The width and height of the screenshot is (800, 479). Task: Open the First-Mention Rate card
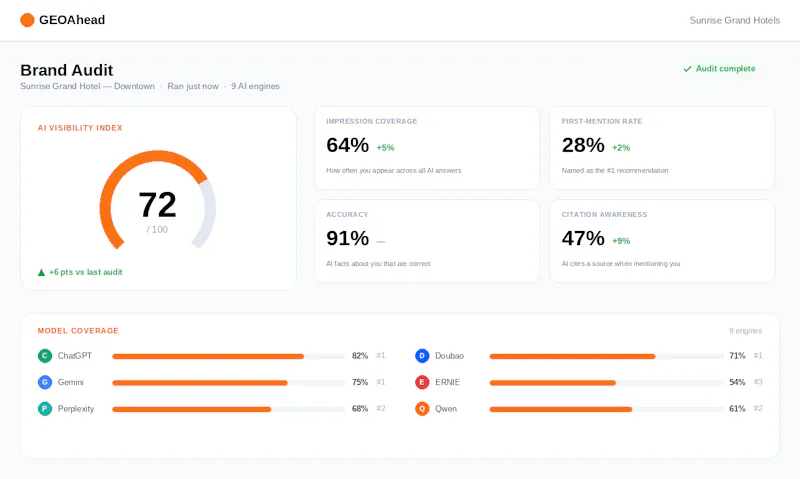pos(662,148)
